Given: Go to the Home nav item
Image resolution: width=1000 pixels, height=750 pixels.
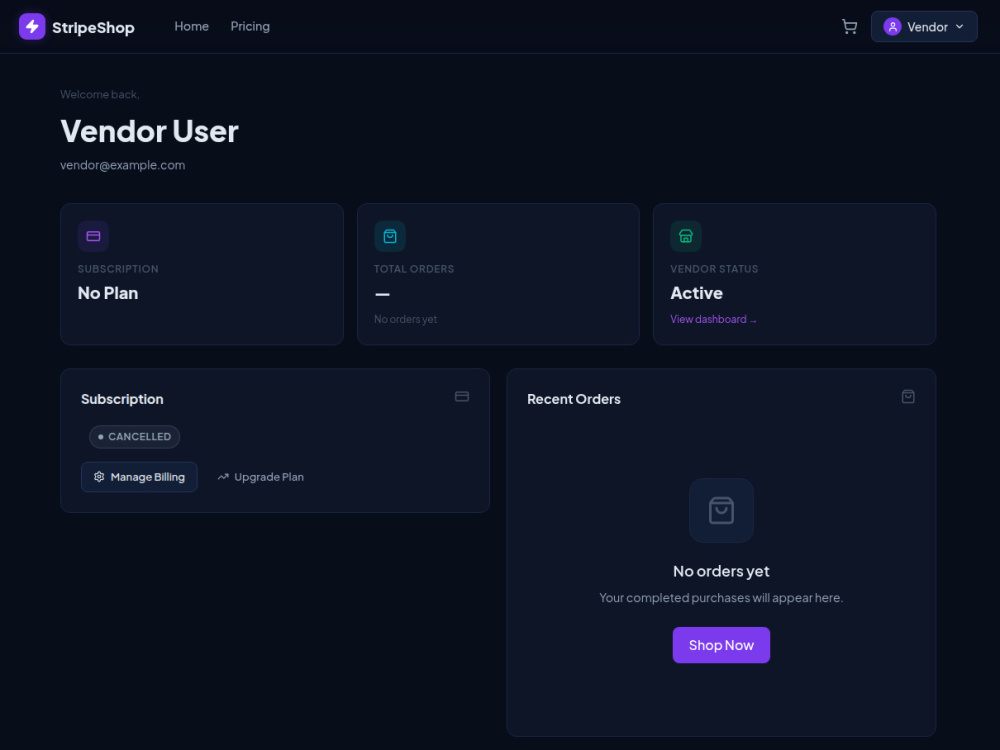Looking at the screenshot, I should [x=191, y=26].
